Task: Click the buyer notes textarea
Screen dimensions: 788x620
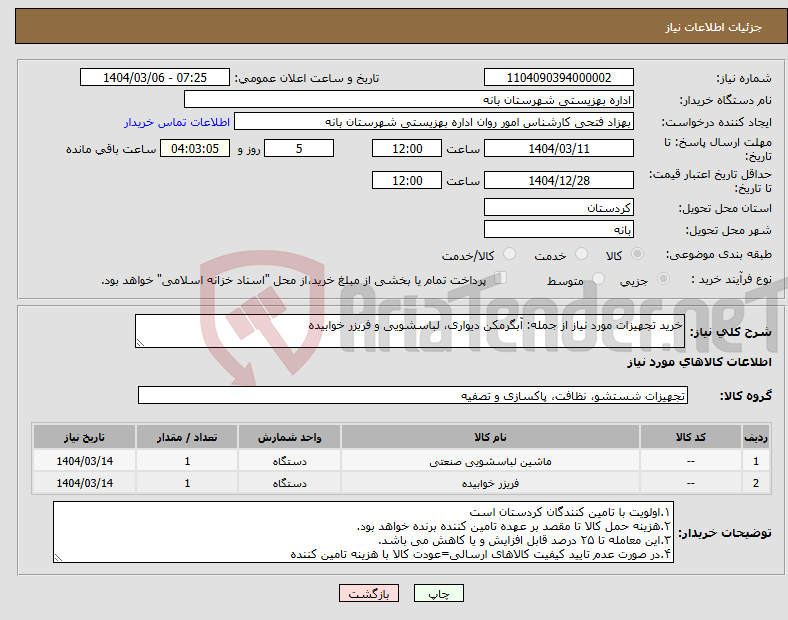Action: click(x=363, y=532)
